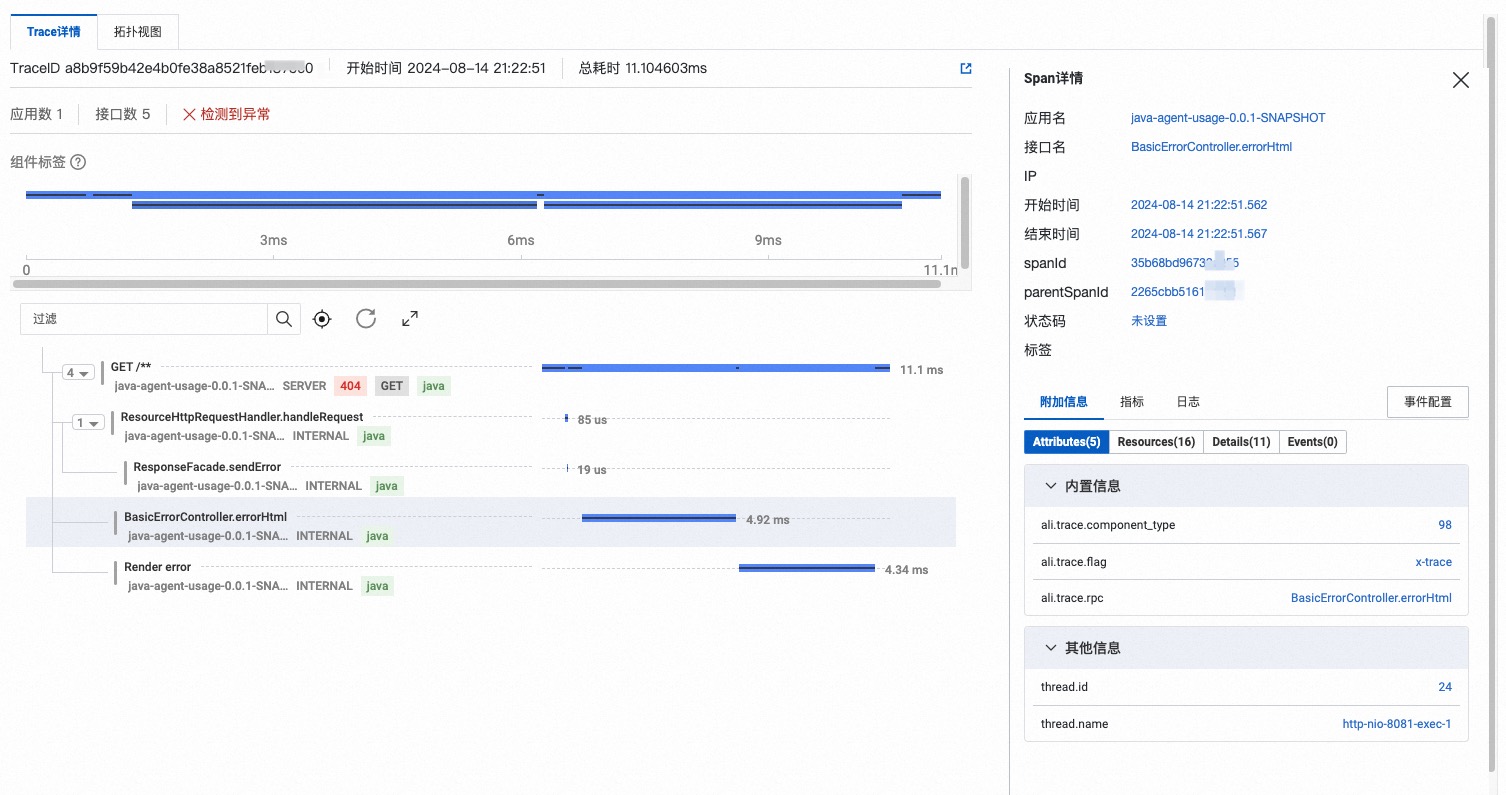Screen dimensions: 1506x795
Task: Click the 11.1 ms GET span bar
Action: 716,368
